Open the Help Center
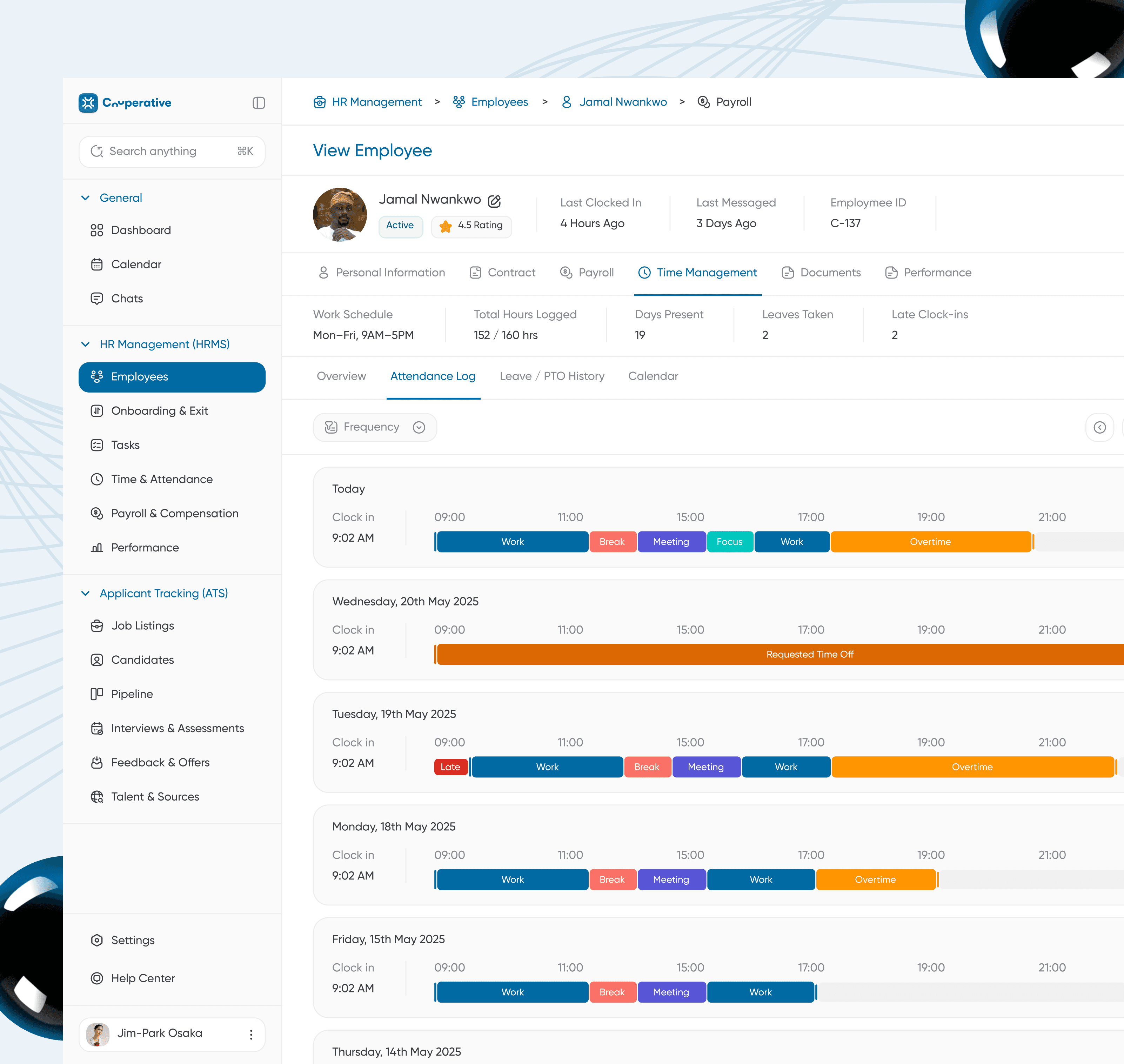 [x=142, y=978]
